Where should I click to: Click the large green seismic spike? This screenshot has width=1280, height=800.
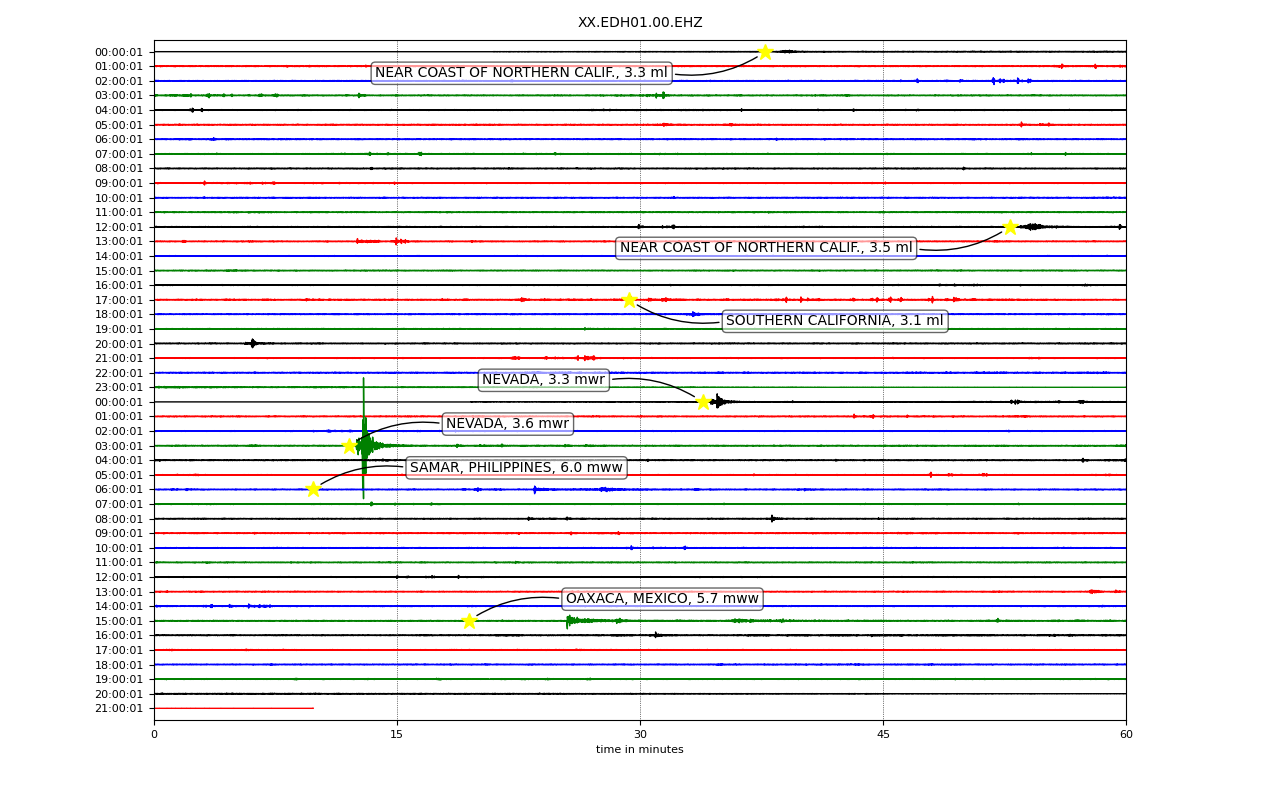click(x=364, y=438)
